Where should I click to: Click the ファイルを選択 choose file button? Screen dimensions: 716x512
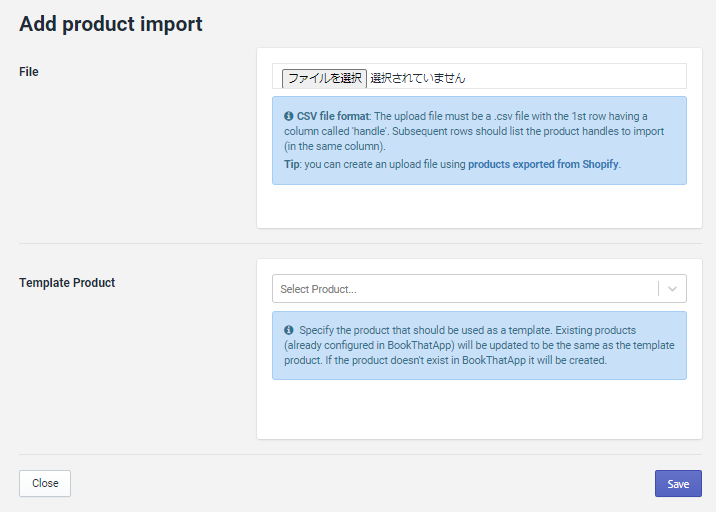point(324,77)
